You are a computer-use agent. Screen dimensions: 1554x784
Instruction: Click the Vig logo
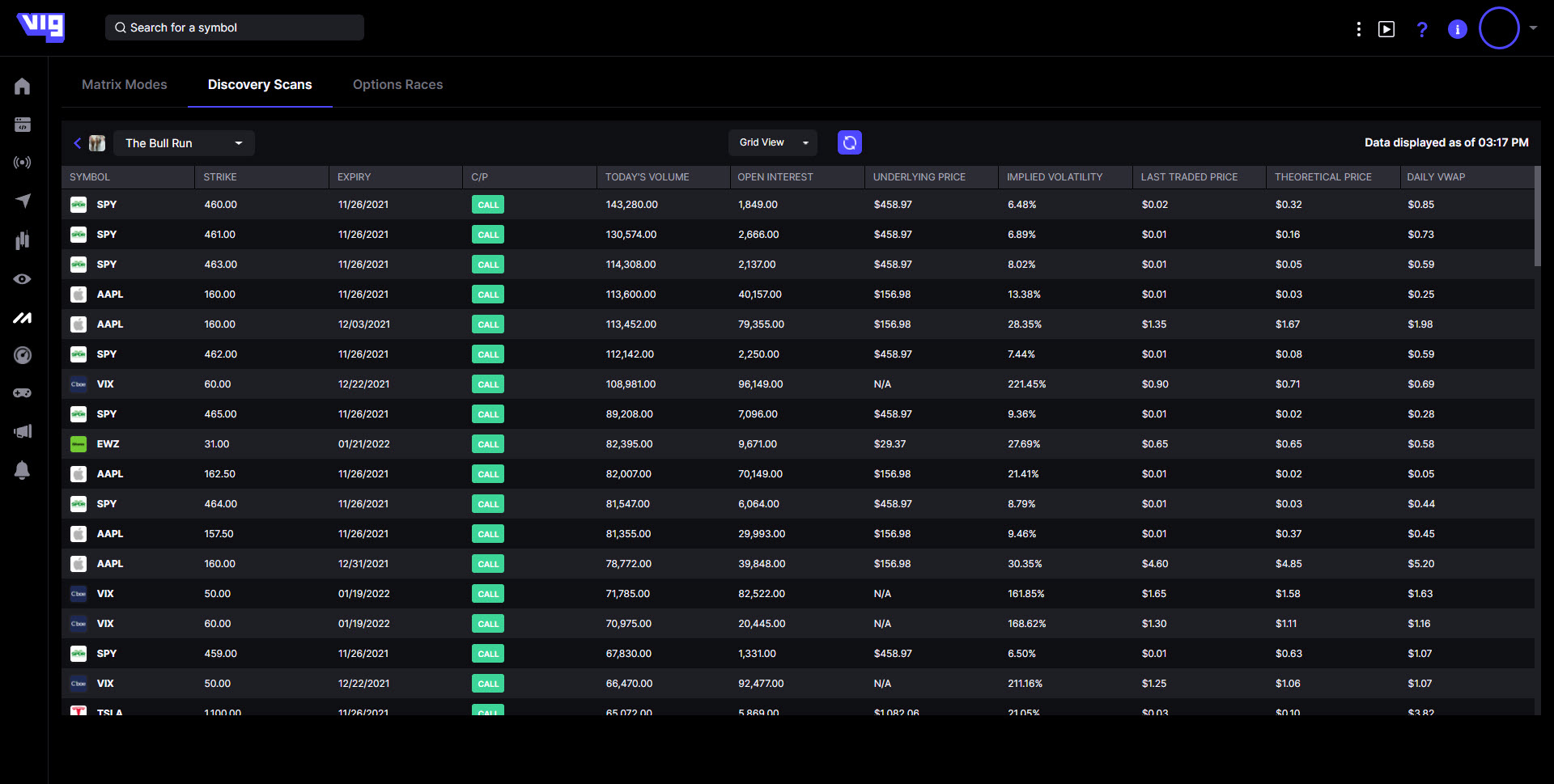tap(40, 27)
